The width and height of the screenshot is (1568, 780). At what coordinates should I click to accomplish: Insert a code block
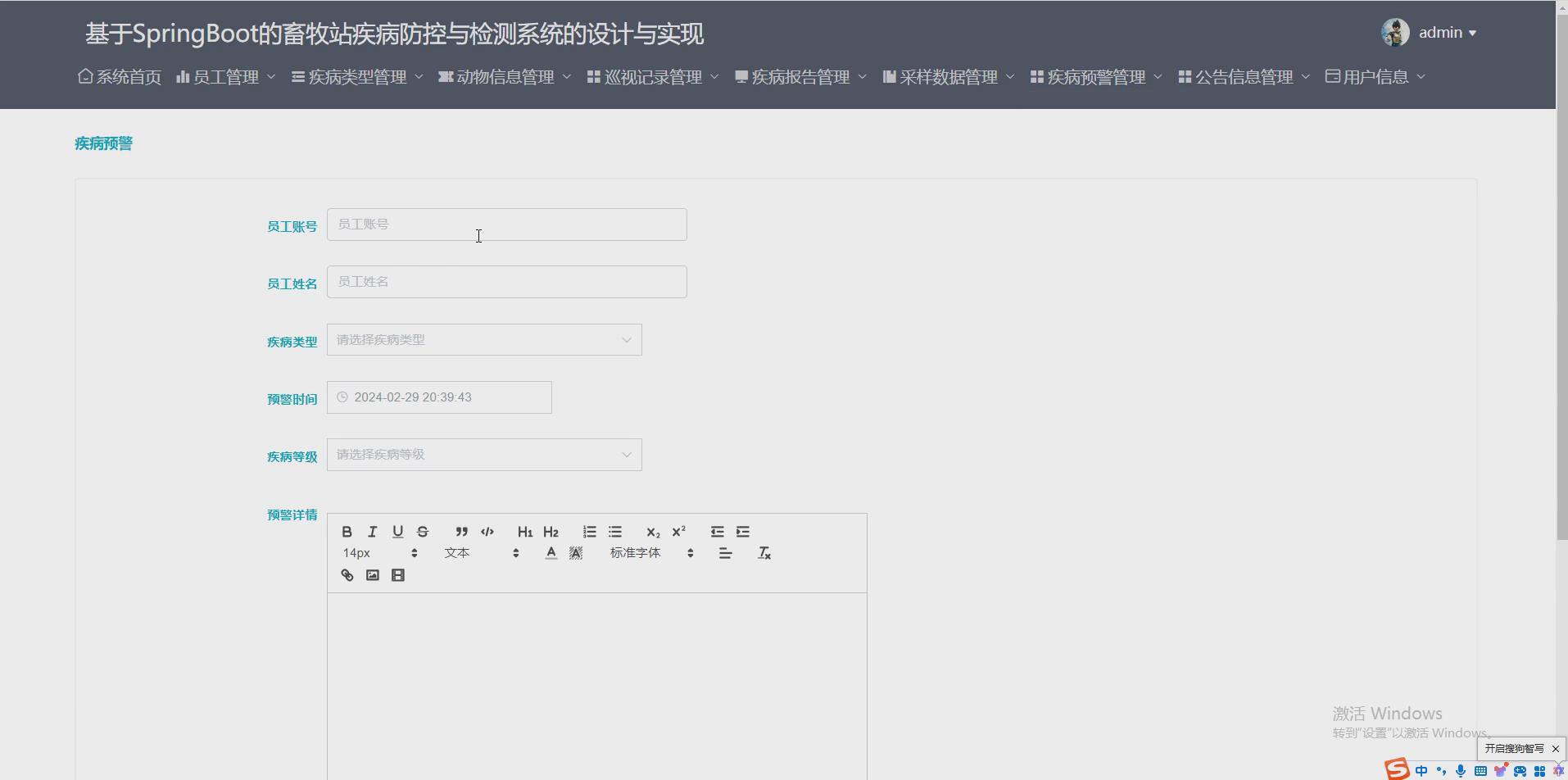[x=487, y=531]
